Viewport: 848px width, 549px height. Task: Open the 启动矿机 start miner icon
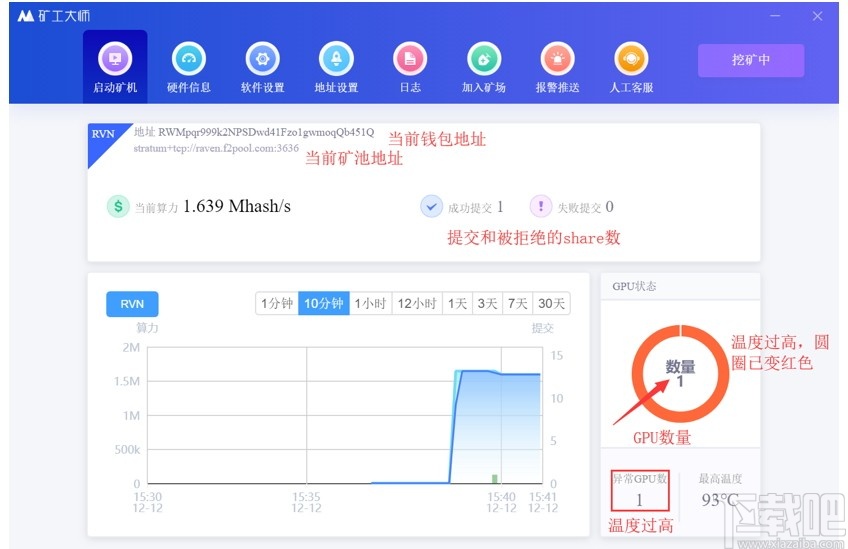point(115,58)
